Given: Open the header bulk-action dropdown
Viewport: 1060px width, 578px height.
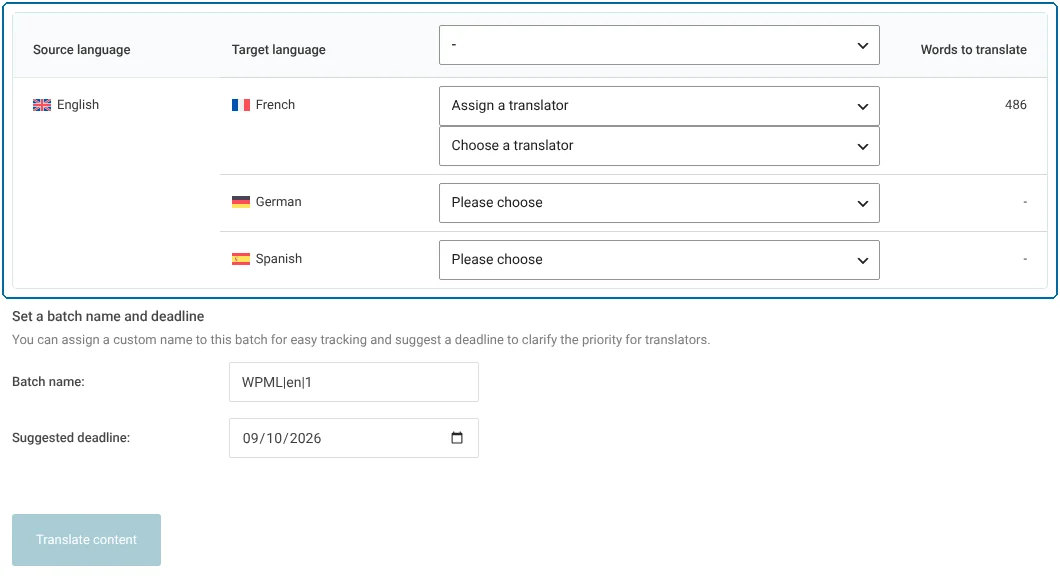Looking at the screenshot, I should click(x=659, y=45).
